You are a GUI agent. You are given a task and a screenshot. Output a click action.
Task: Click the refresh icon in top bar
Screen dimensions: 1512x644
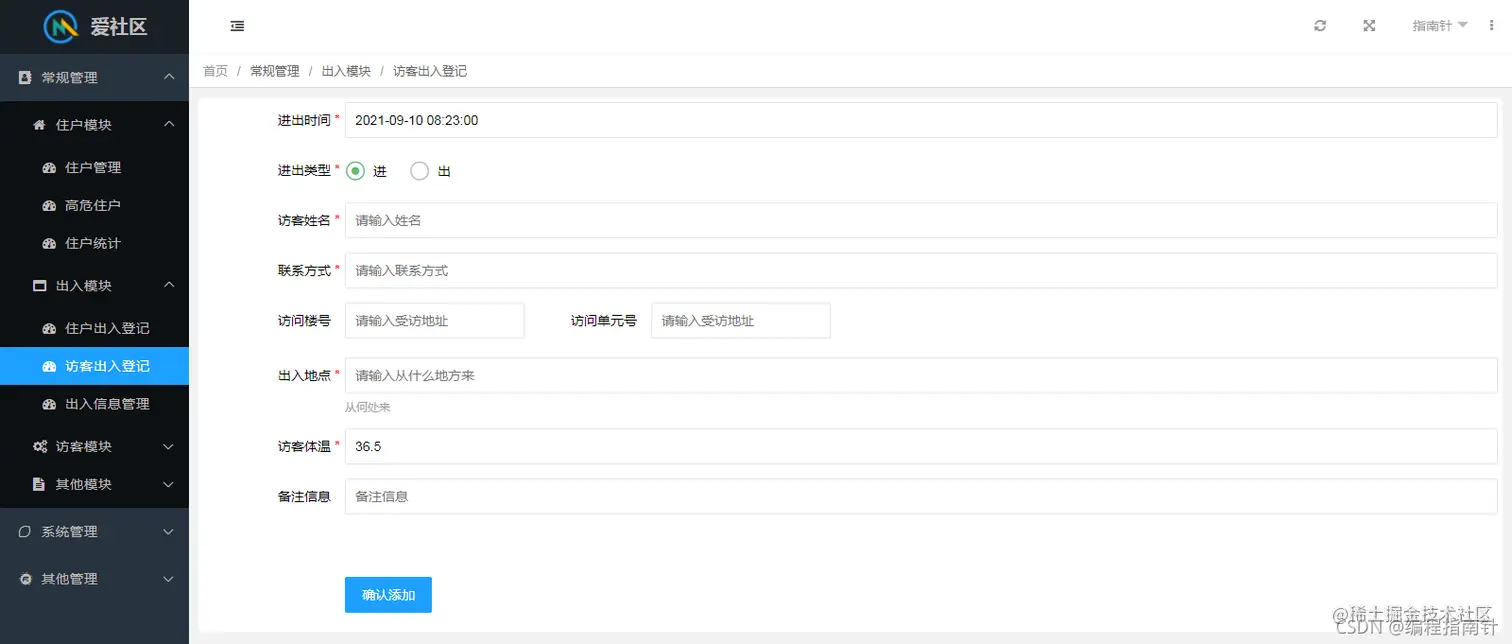pos(1320,26)
